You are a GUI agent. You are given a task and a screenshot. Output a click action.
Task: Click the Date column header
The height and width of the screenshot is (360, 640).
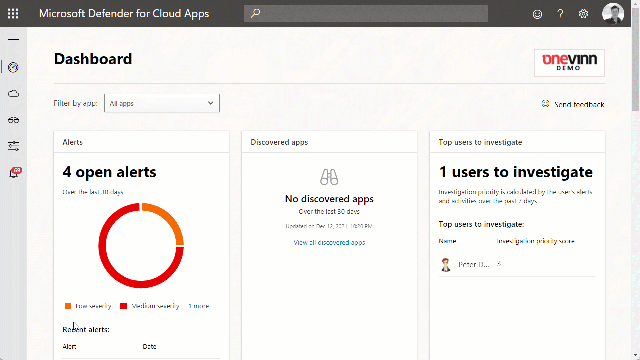coord(149,347)
